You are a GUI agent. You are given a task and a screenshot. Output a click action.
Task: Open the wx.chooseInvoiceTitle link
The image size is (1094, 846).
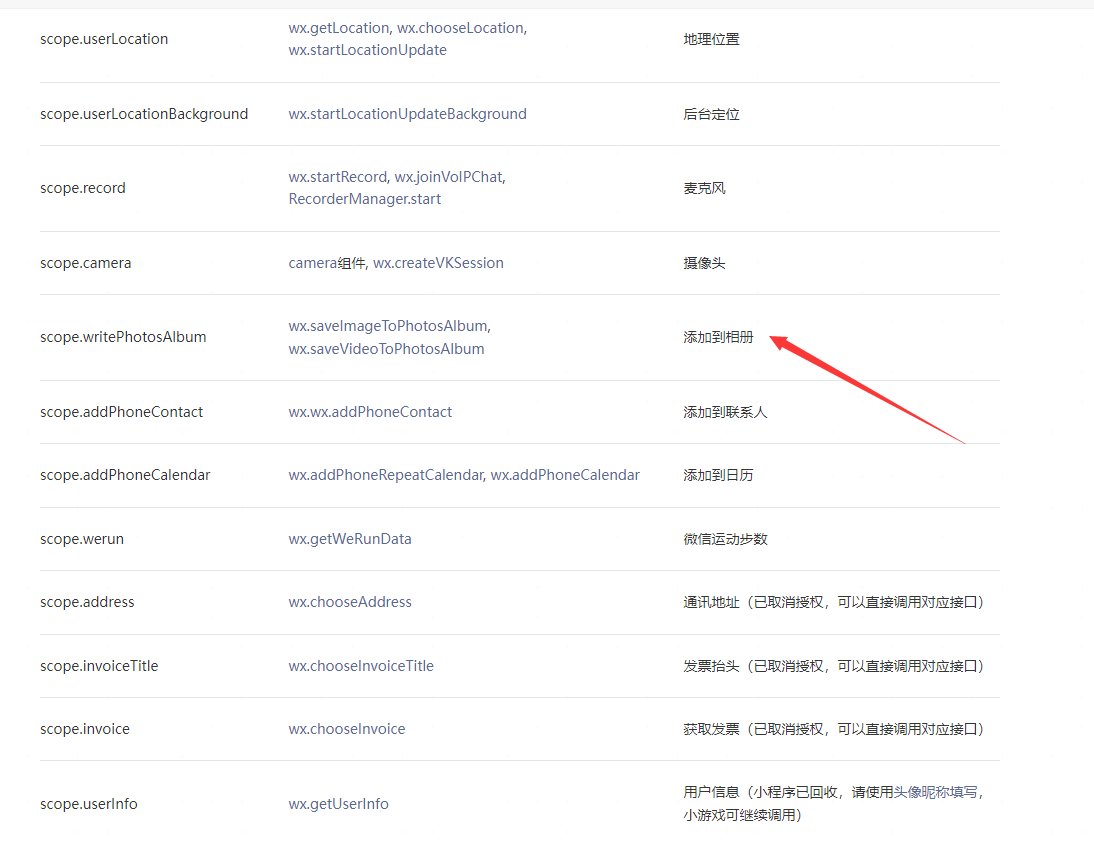(x=361, y=666)
